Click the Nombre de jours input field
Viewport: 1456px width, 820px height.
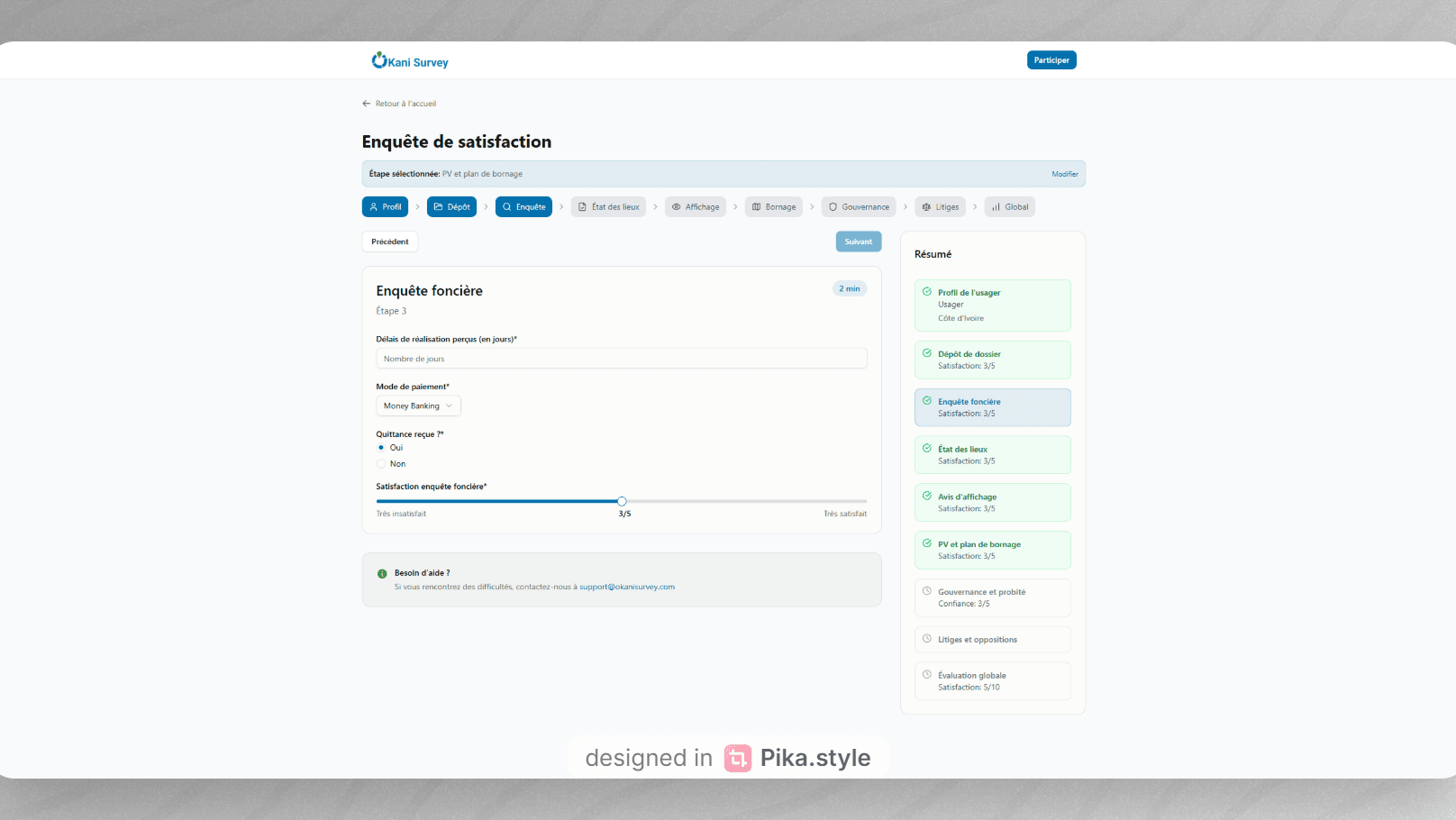621,359
